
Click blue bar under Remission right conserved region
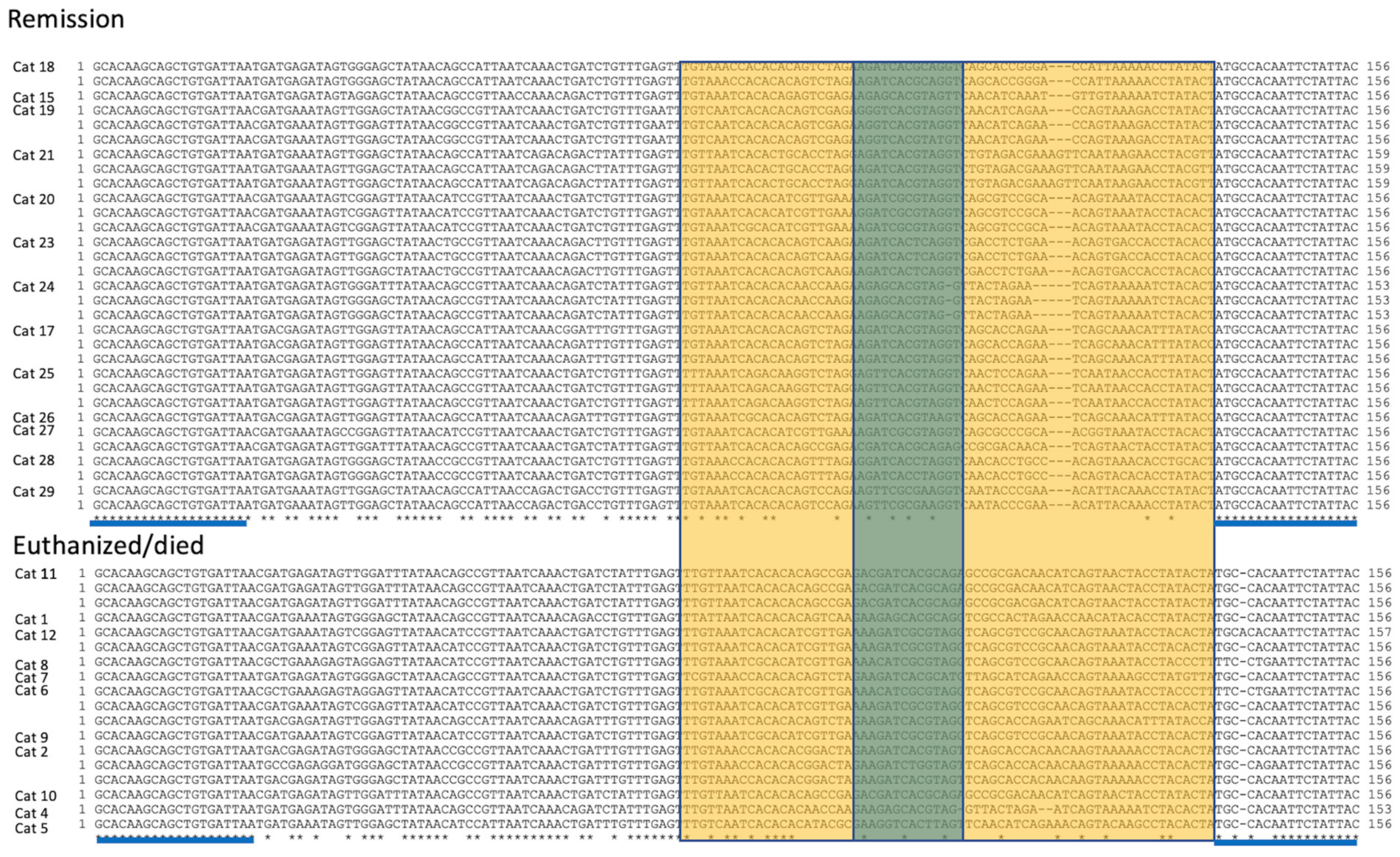pos(1285,524)
